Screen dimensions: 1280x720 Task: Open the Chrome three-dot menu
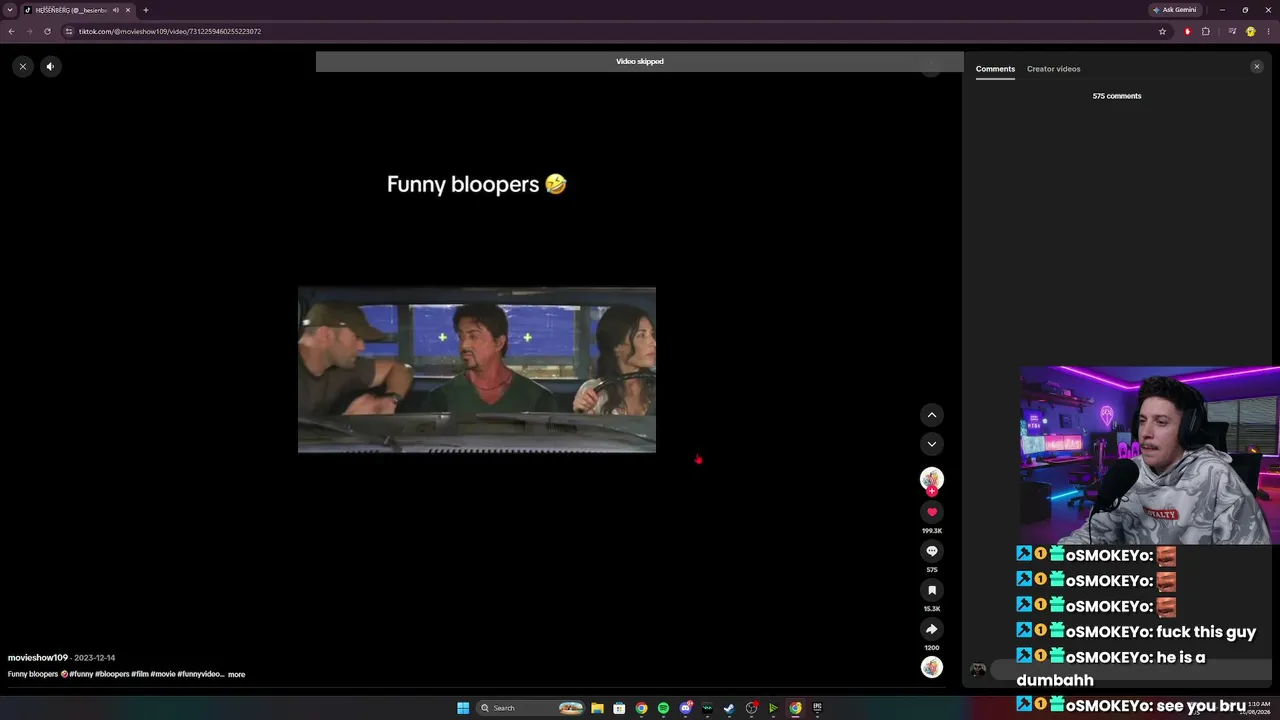click(x=1268, y=31)
